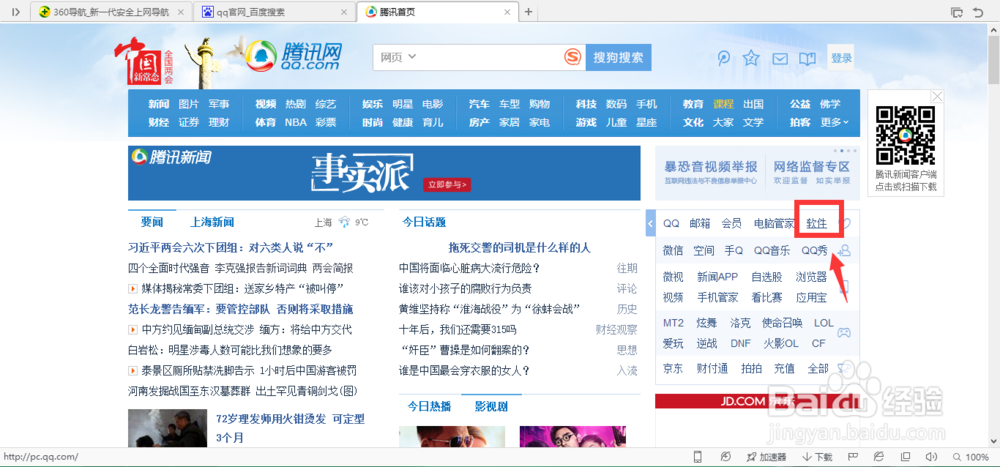The image size is (1000, 467).
Task: Select the 上海新闻 tab
Action: (x=212, y=222)
